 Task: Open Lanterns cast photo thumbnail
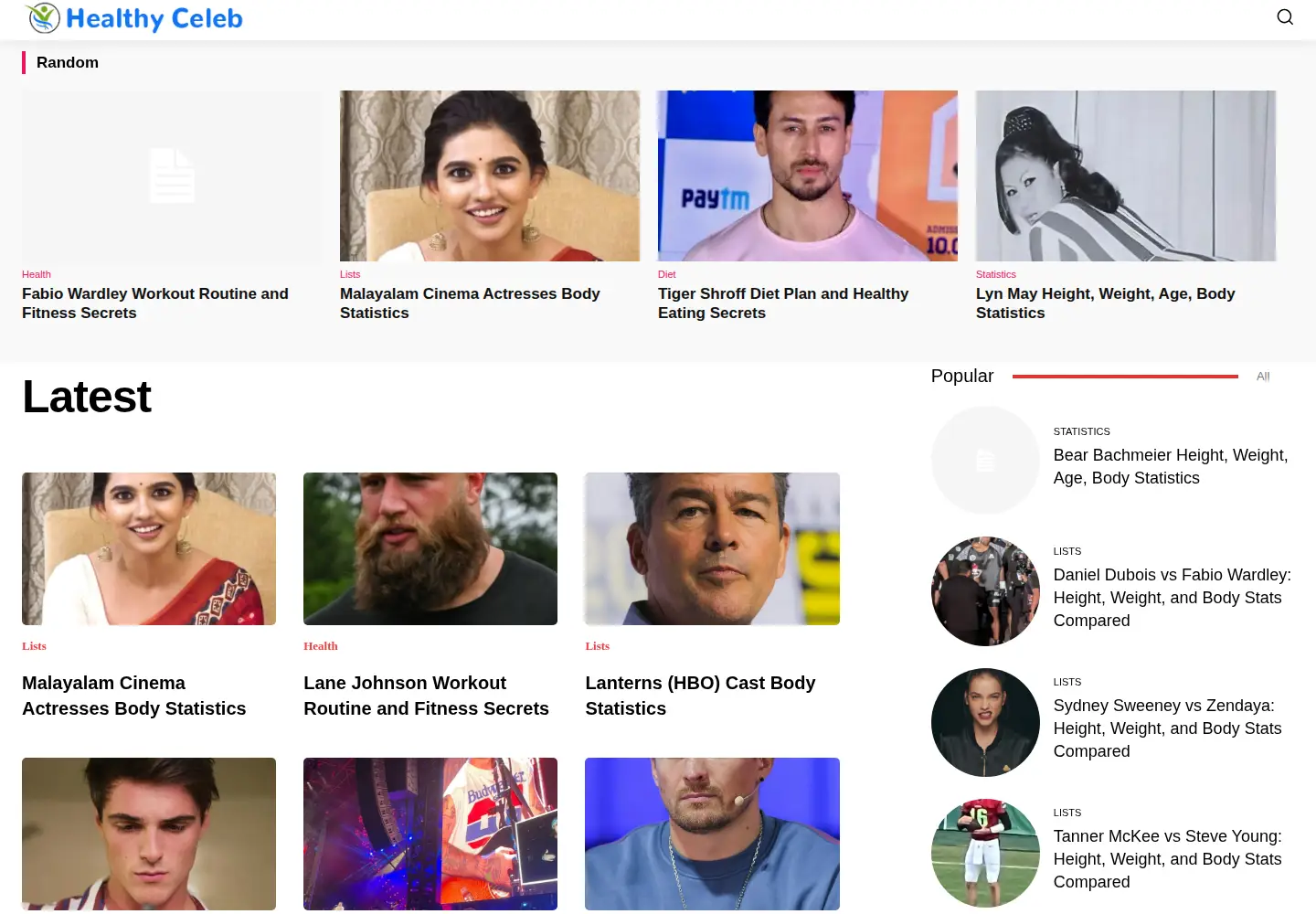pyautogui.click(x=712, y=548)
